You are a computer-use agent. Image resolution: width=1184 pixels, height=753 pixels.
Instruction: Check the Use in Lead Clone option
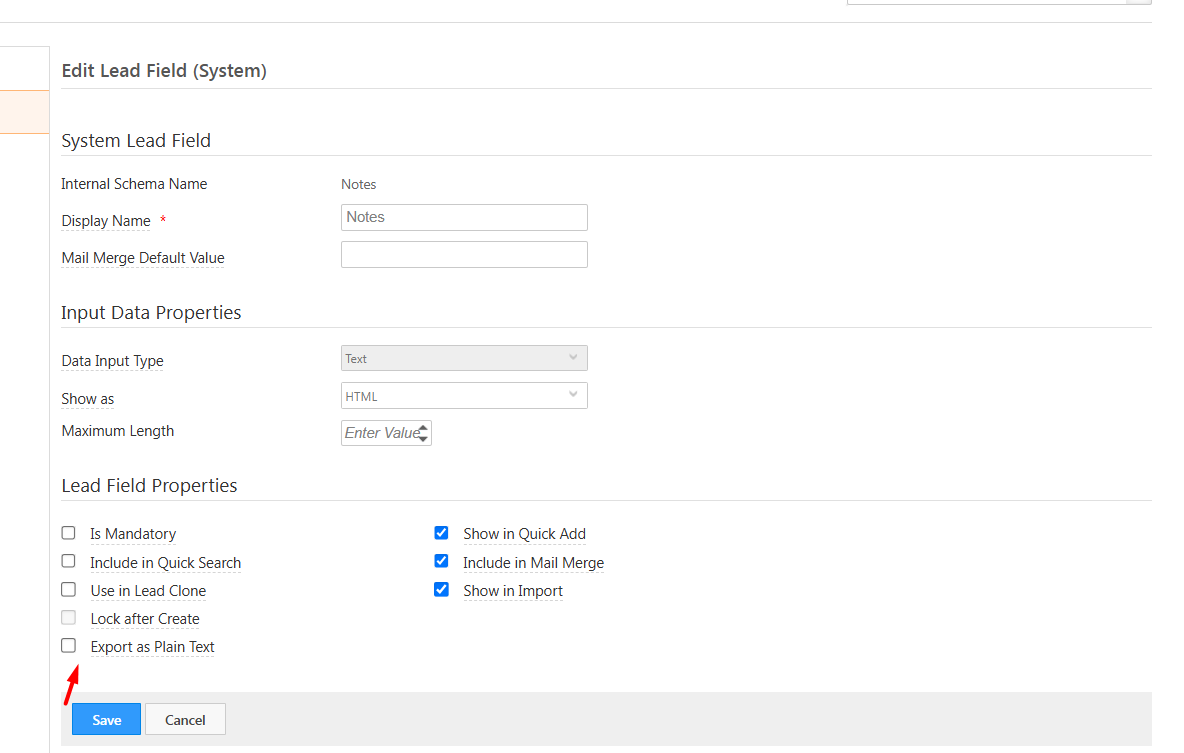(x=69, y=590)
